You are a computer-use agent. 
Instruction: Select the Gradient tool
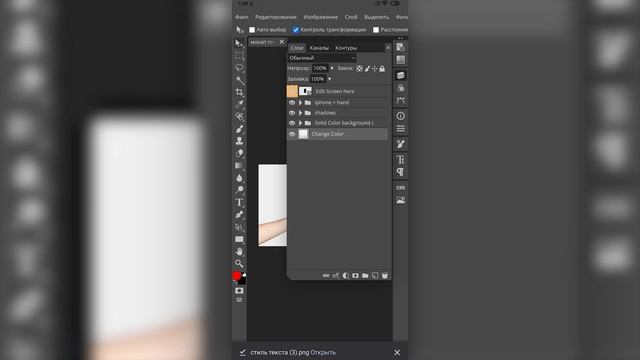point(239,166)
